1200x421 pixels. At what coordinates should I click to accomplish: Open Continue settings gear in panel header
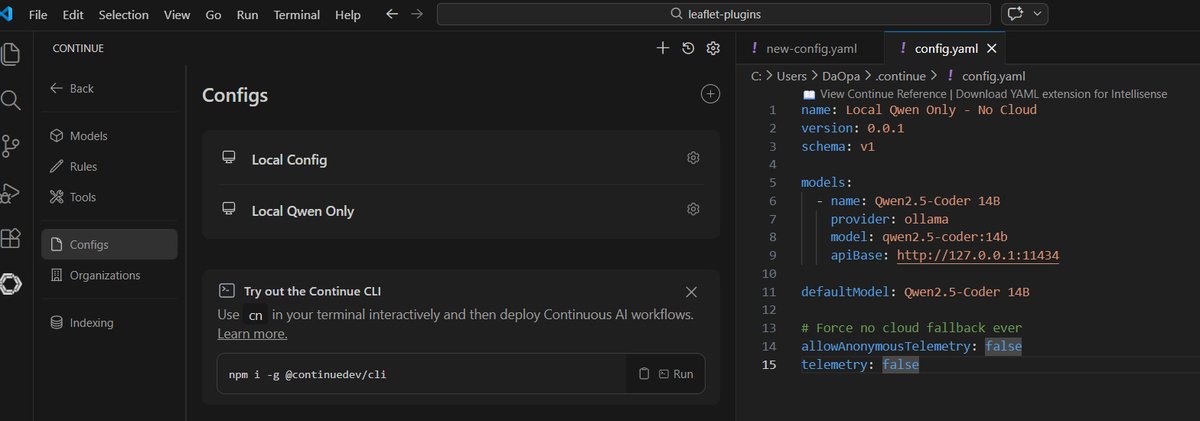713,48
